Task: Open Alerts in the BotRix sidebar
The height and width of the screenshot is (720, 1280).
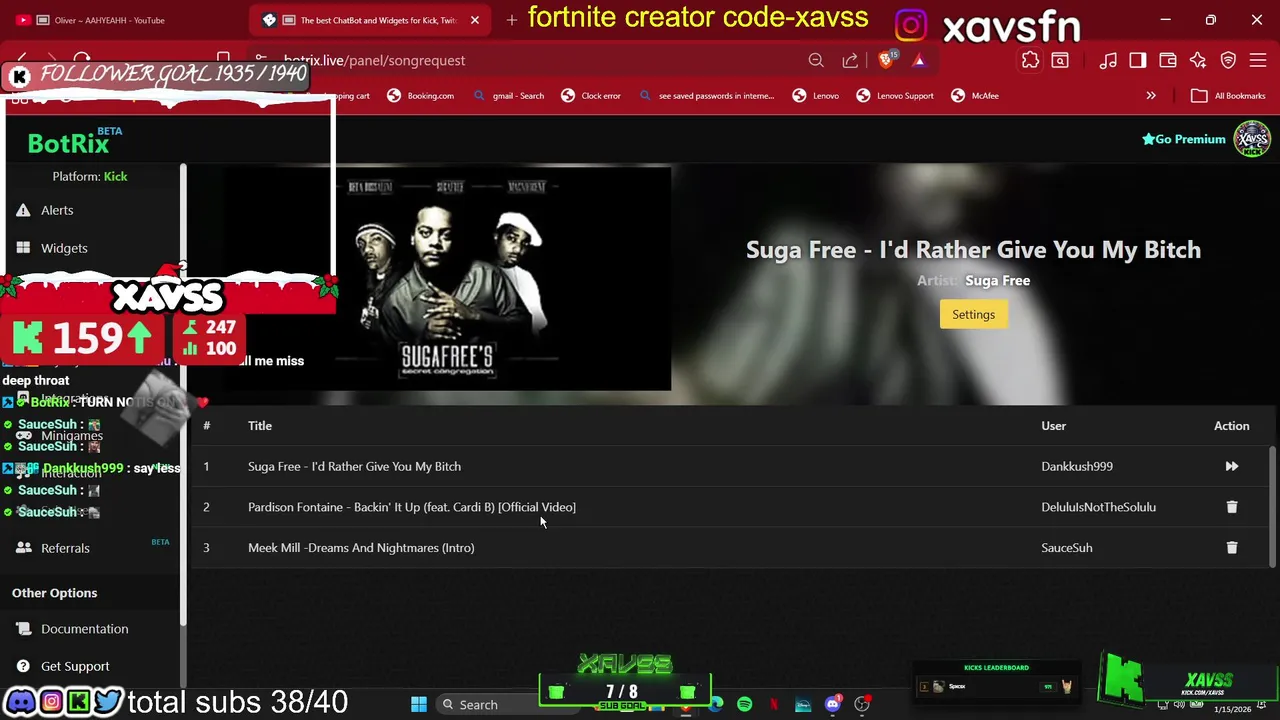Action: pyautogui.click(x=57, y=210)
